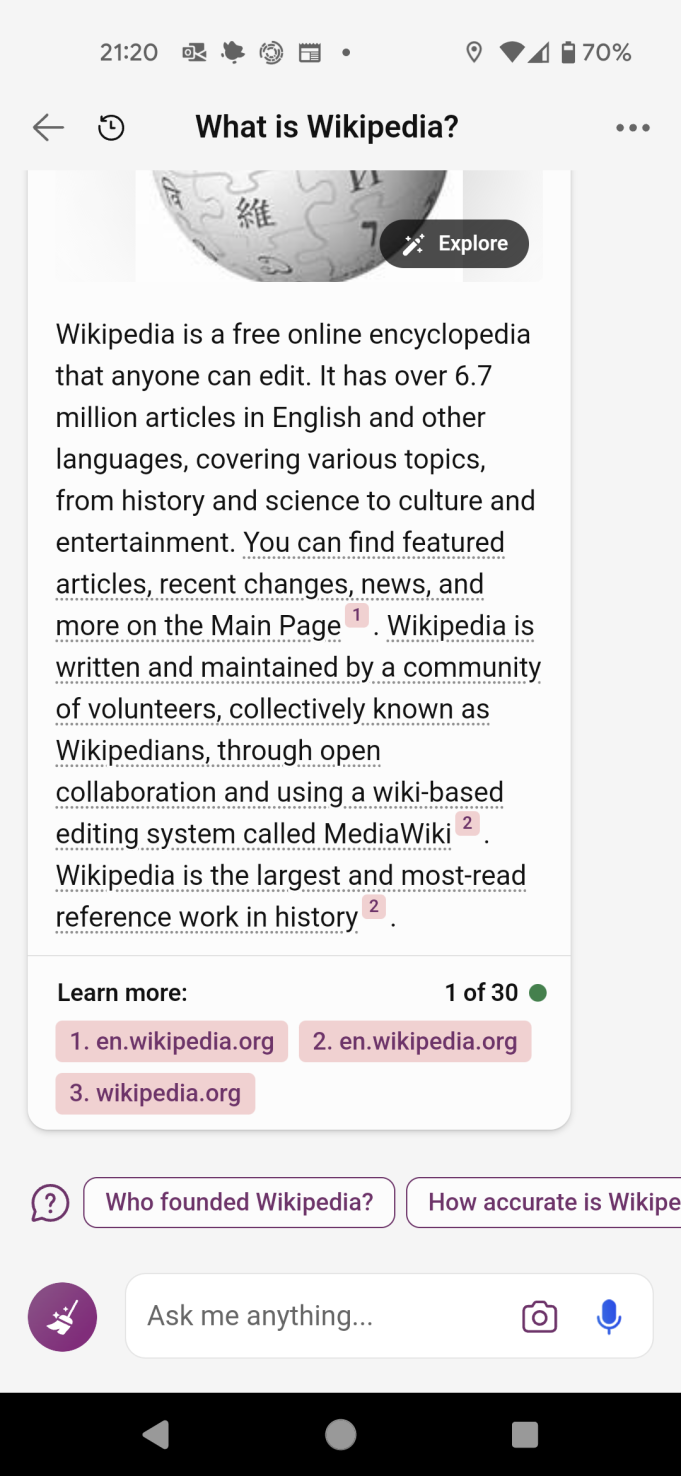Image resolution: width=681 pixels, height=1476 pixels.
Task: Tap the new topic broom button
Action: [x=62, y=1317]
